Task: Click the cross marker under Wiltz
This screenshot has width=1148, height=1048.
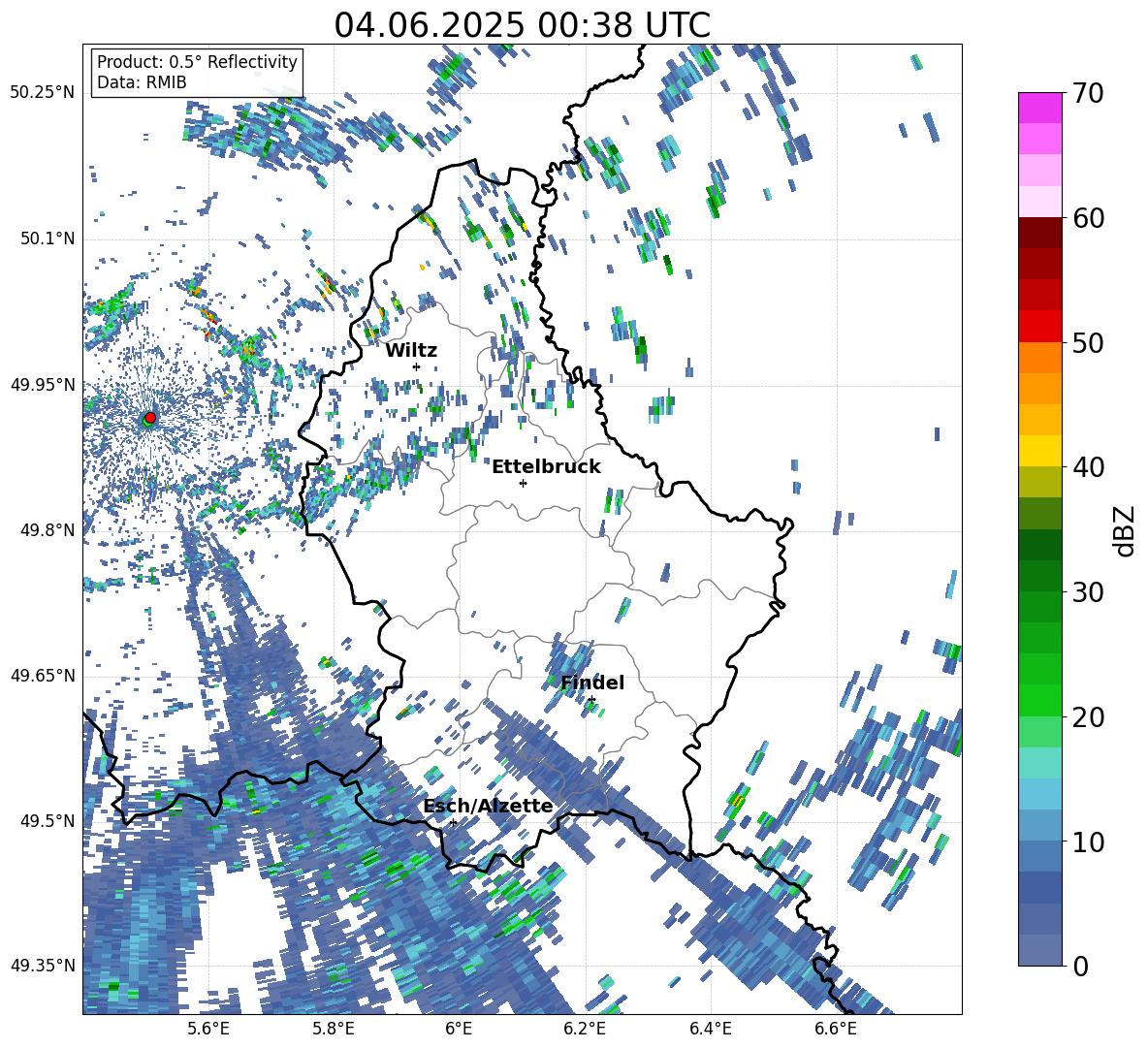Action: [x=416, y=366]
